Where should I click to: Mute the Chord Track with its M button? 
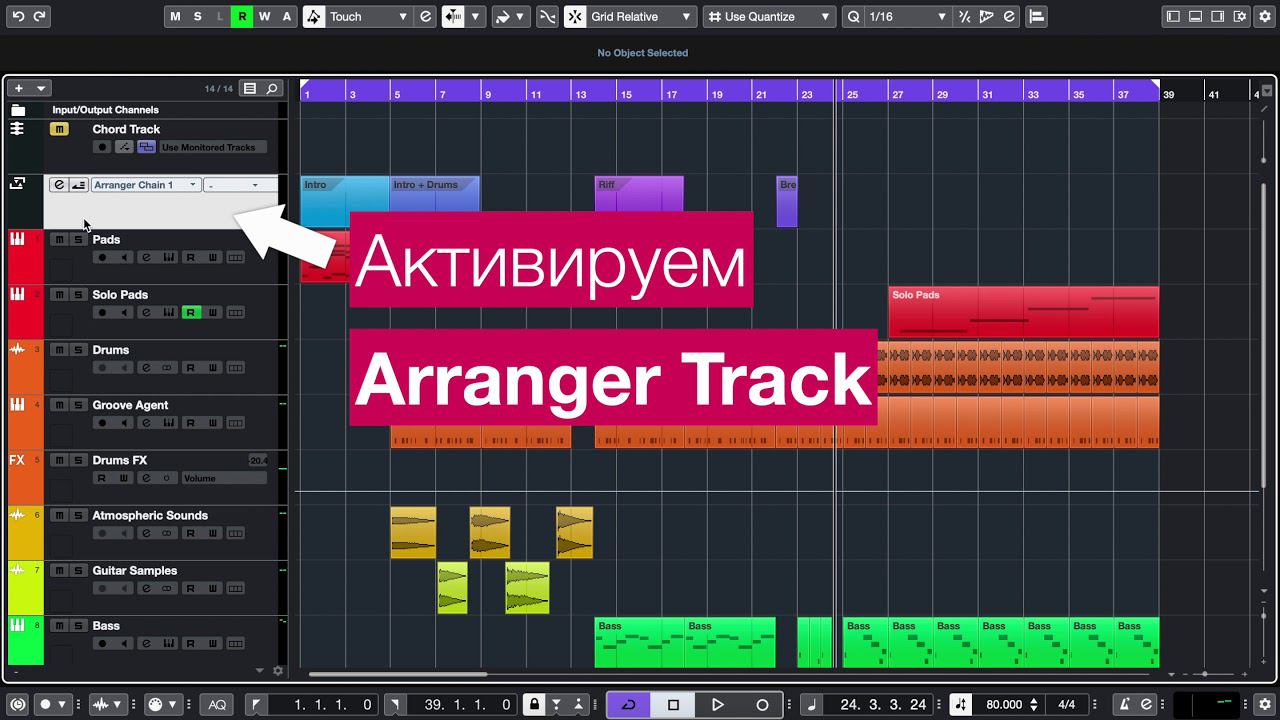[x=59, y=129]
